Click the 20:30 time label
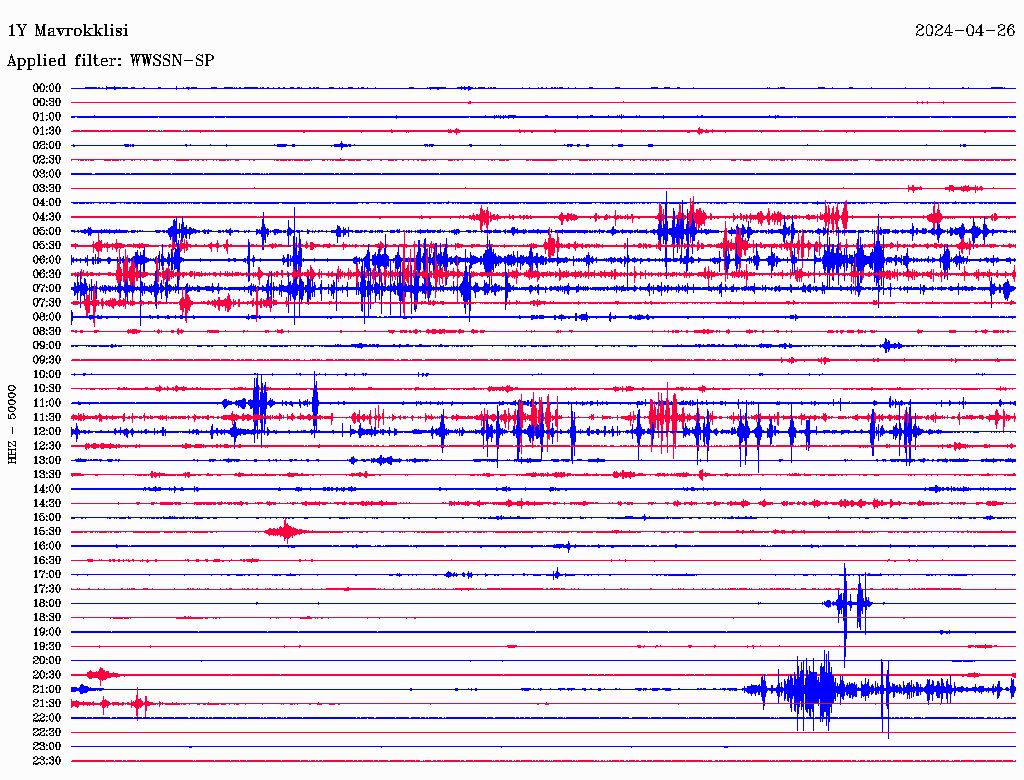 click(47, 675)
